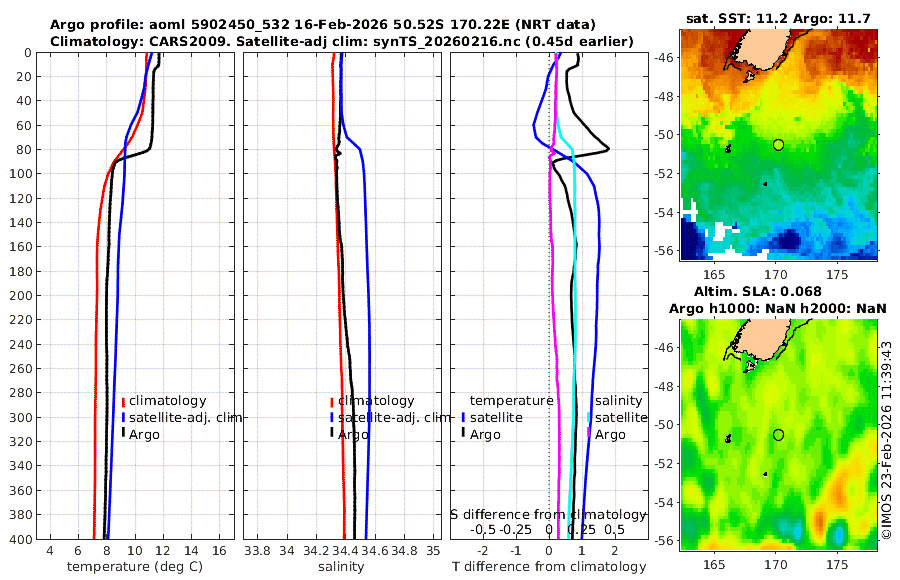Viewport: 900px width, 580px height.
Task: Click the IMOS copyright timestamp text
Action: tap(886, 440)
